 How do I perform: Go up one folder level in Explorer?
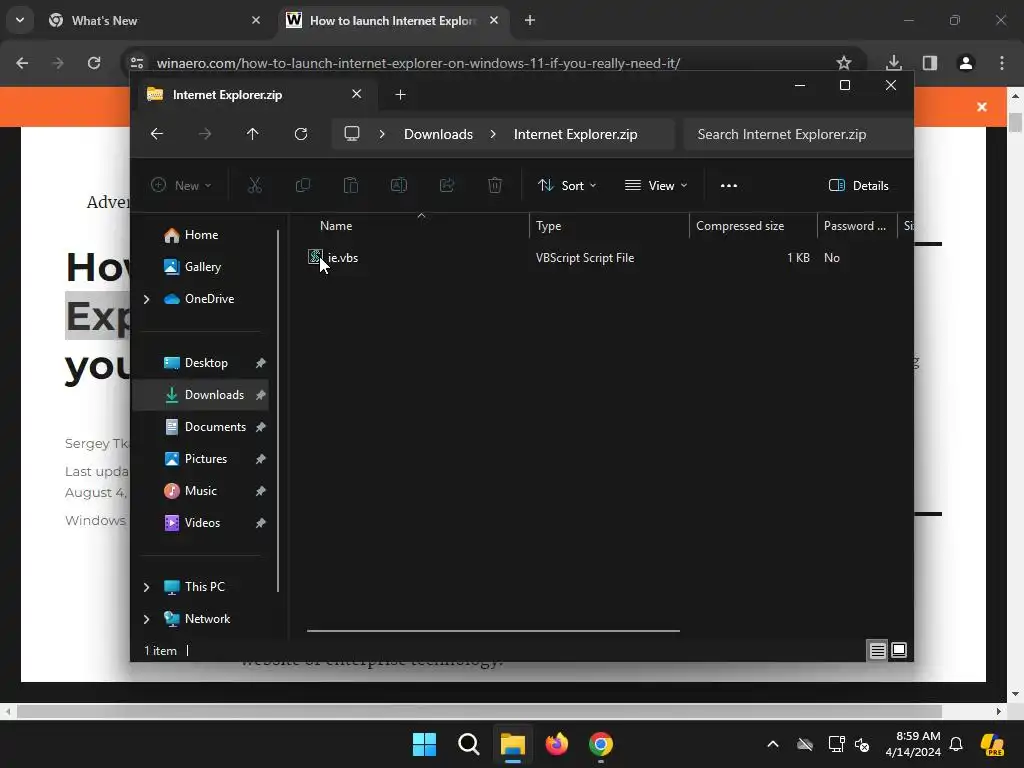point(253,134)
